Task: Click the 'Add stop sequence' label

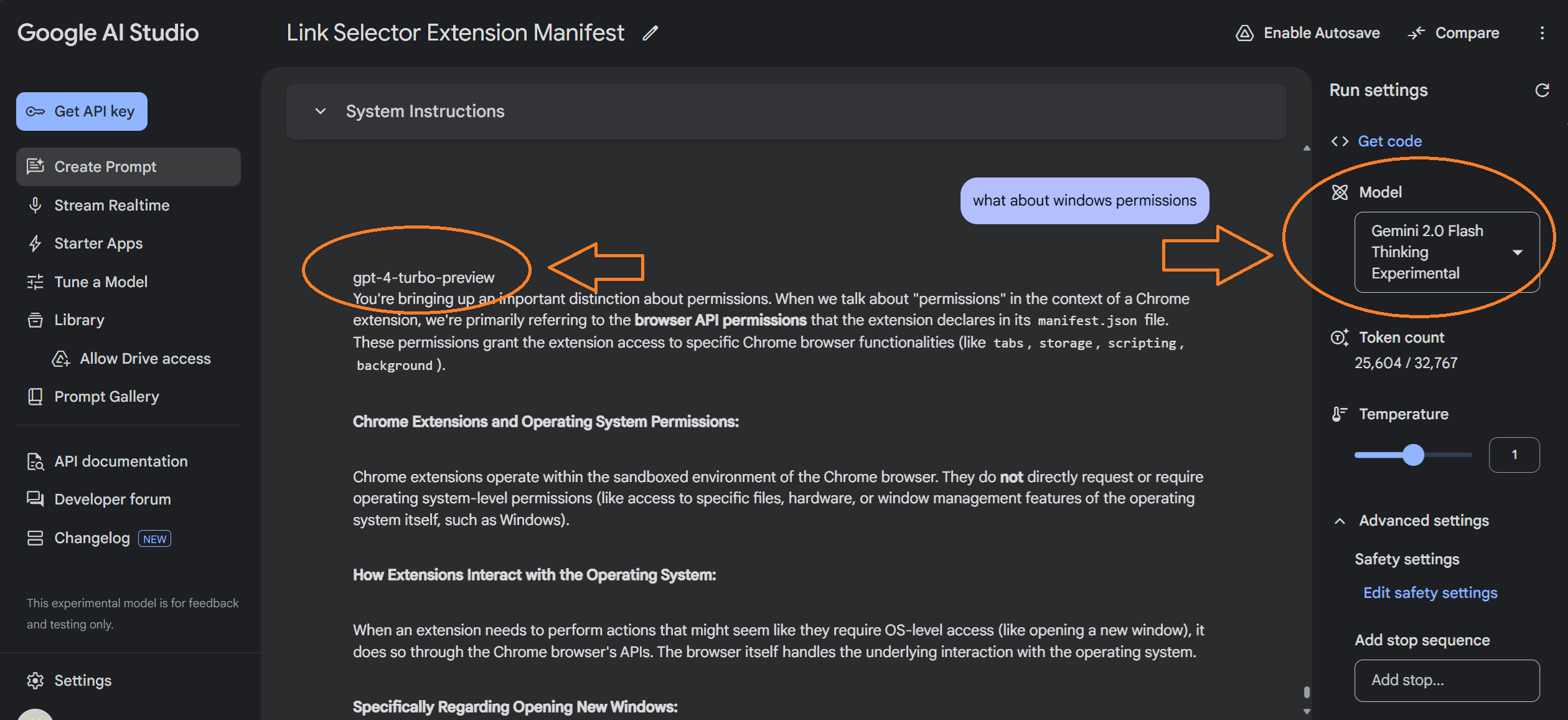Action: click(x=1422, y=640)
